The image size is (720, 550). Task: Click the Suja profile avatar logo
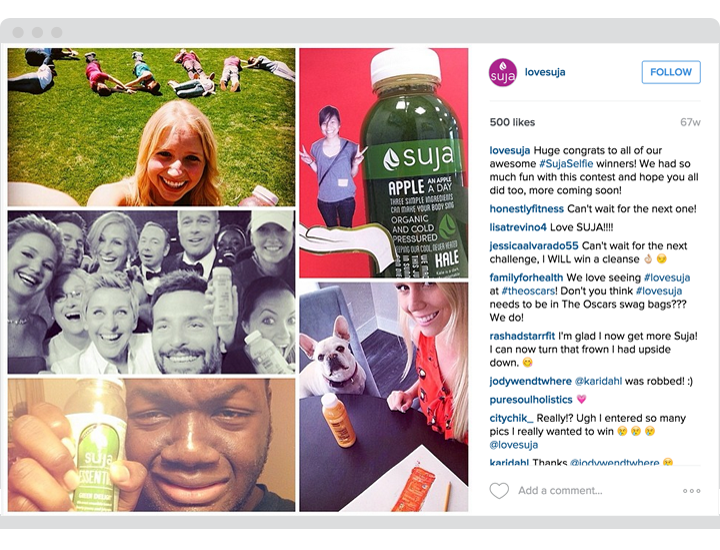tap(503, 73)
